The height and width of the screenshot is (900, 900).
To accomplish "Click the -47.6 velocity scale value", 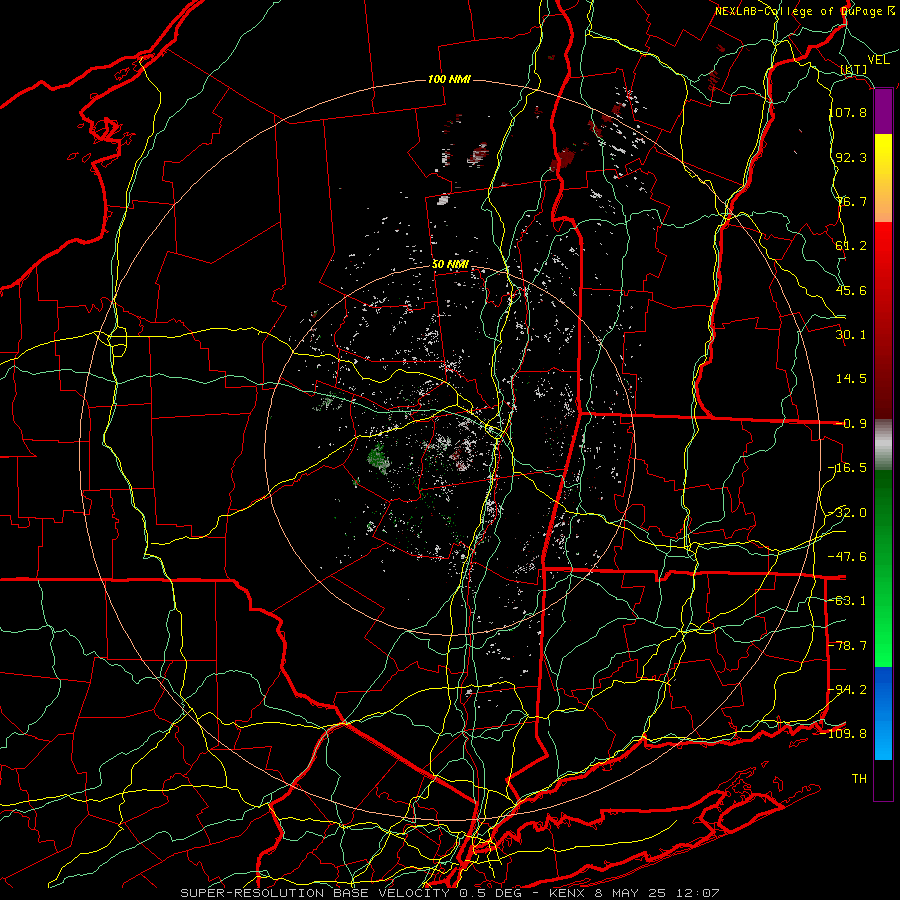I will click(x=848, y=557).
